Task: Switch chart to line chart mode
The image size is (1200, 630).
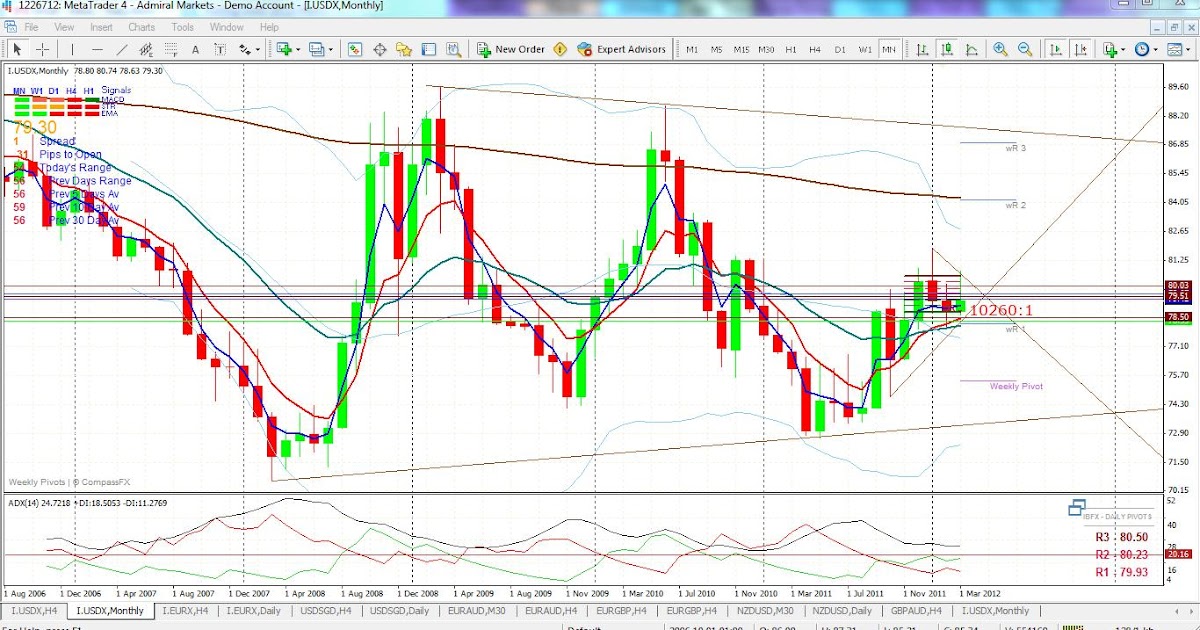Action: [x=971, y=49]
